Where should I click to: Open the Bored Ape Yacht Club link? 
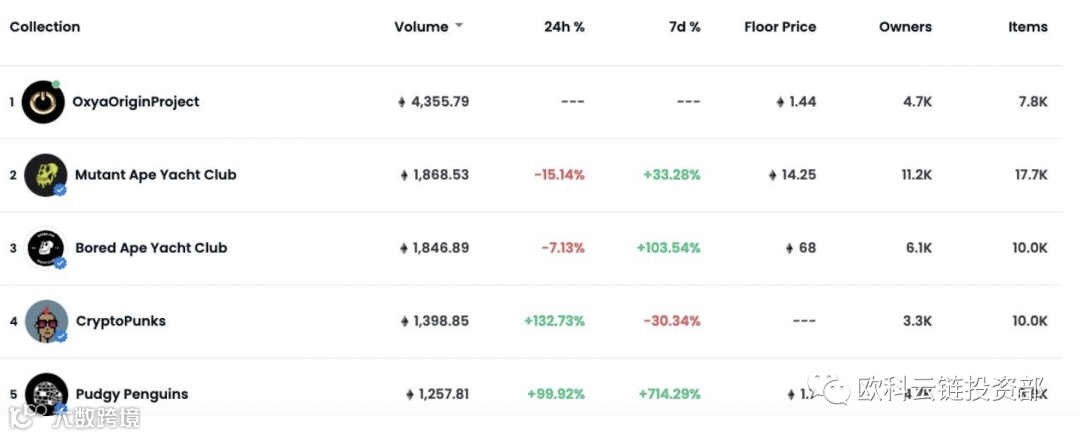coord(151,248)
